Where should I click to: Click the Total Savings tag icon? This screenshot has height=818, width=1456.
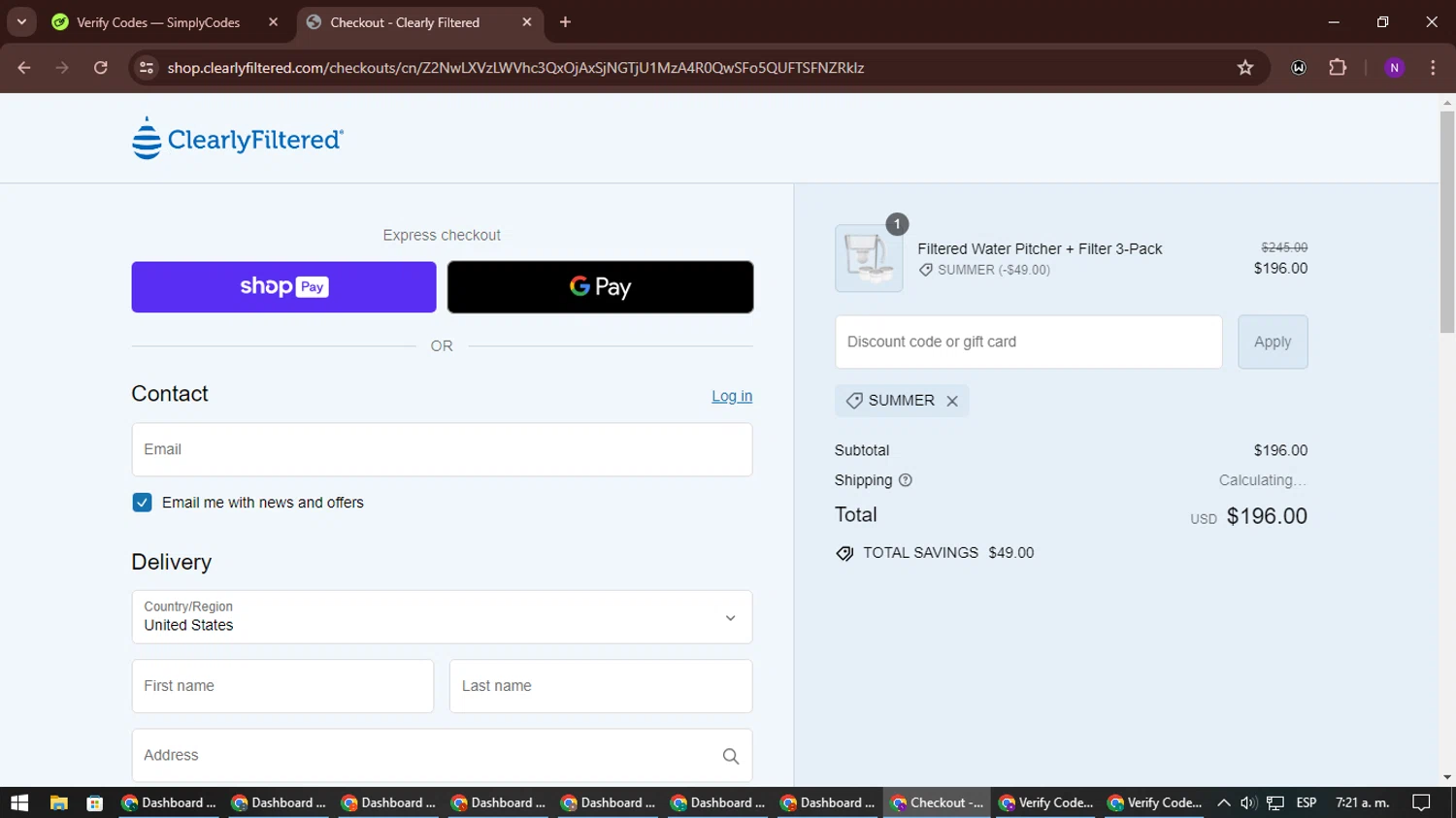[x=844, y=553]
